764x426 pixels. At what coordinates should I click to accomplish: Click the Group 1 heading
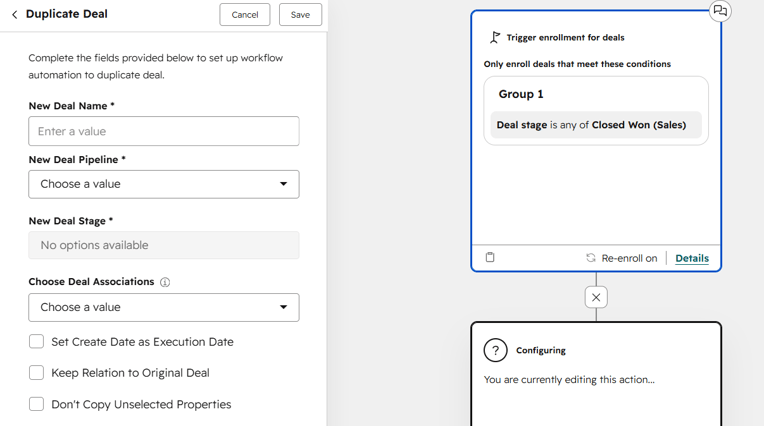click(521, 94)
